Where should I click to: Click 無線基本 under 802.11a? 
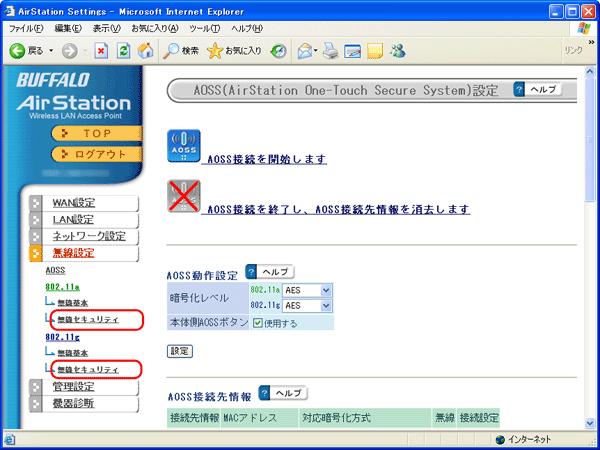point(73,303)
